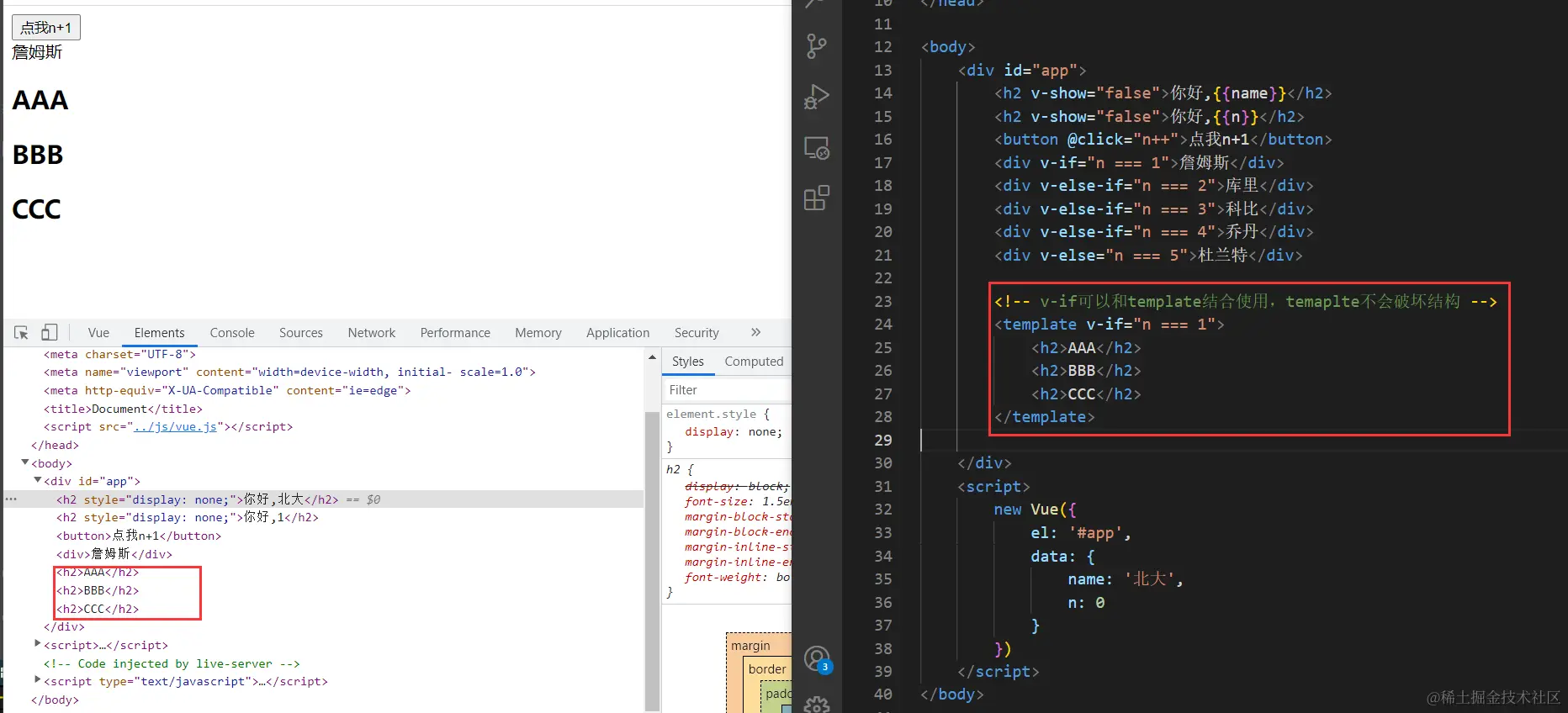Switch to the Computed pane tab
This screenshot has height=713, width=1568.
tap(754, 362)
